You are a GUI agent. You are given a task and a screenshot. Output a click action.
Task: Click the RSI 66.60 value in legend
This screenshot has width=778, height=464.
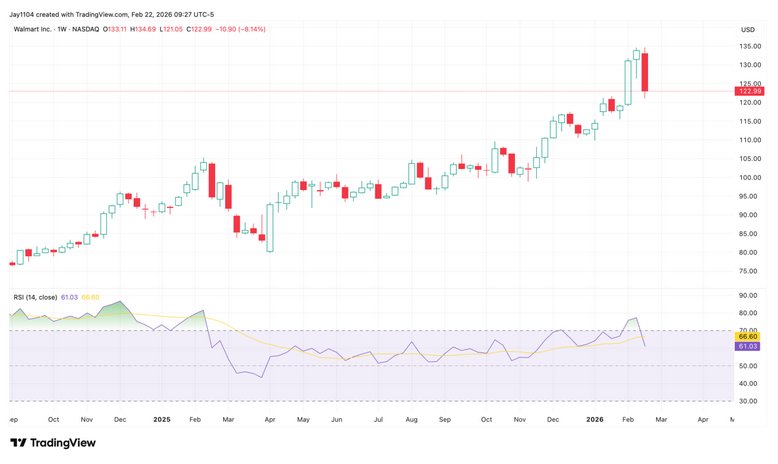pyautogui.click(x=90, y=297)
